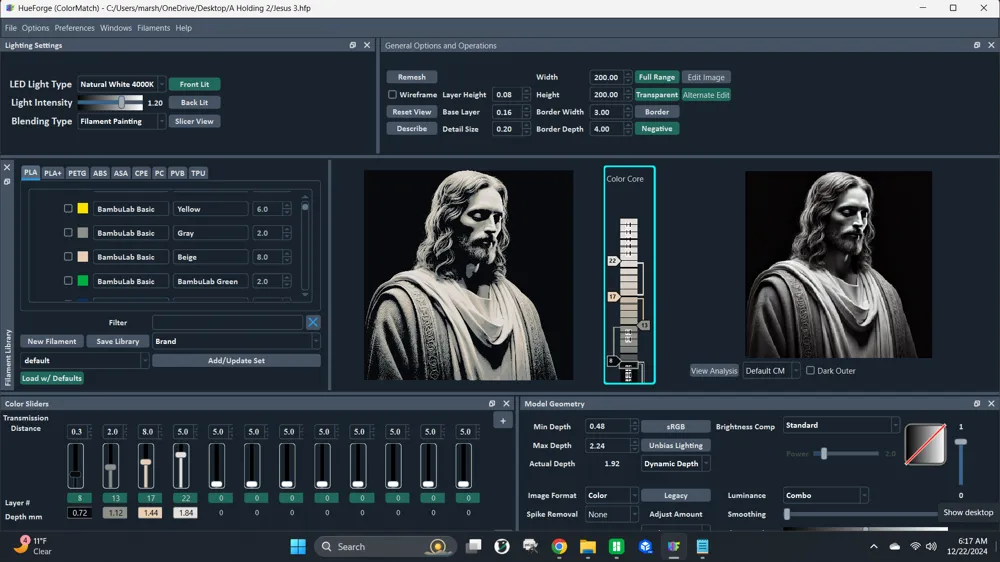Click the Width value field
The width and height of the screenshot is (1000, 562).
point(605,77)
